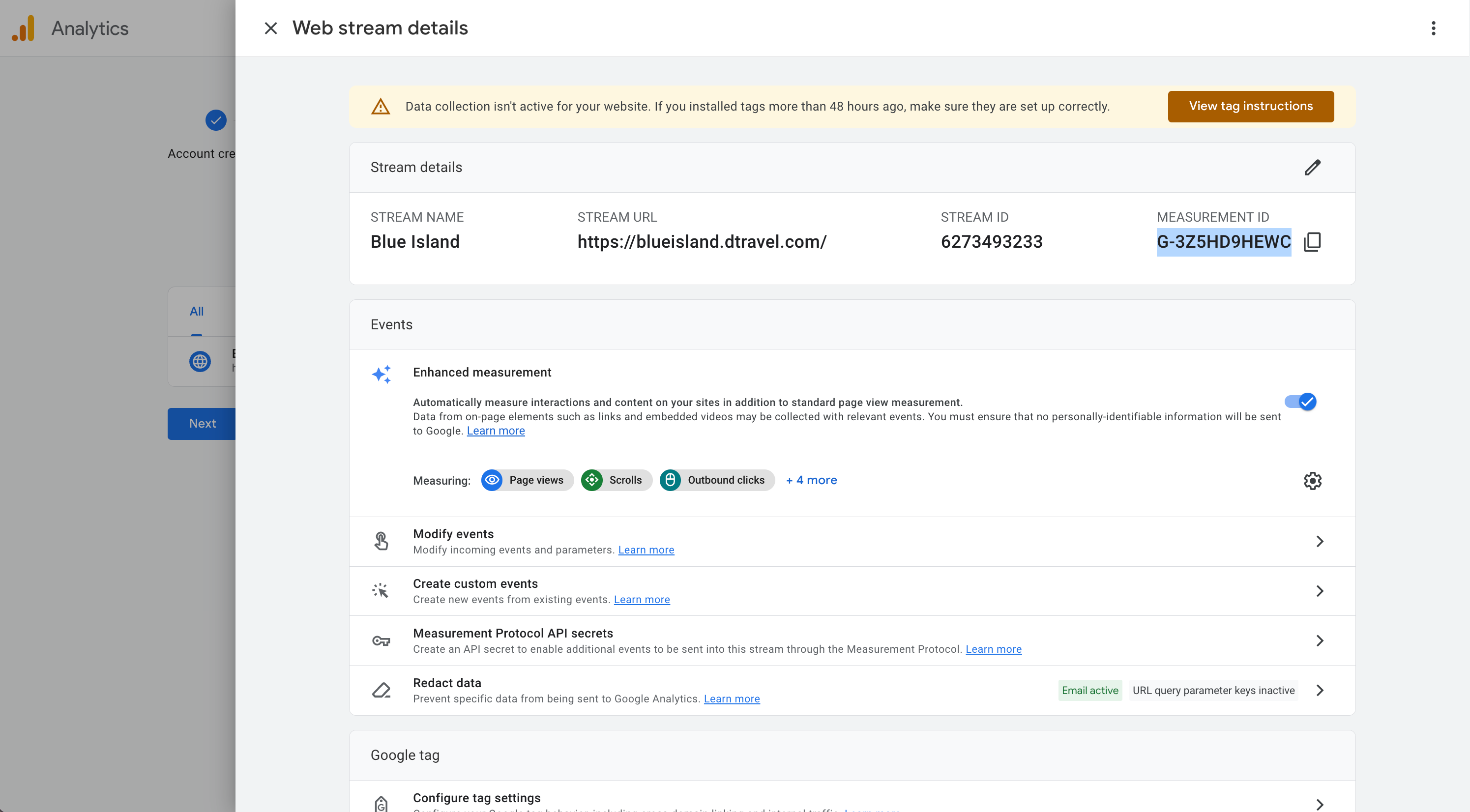Image resolution: width=1470 pixels, height=812 pixels.
Task: Click the Analytics product name
Action: pos(90,28)
